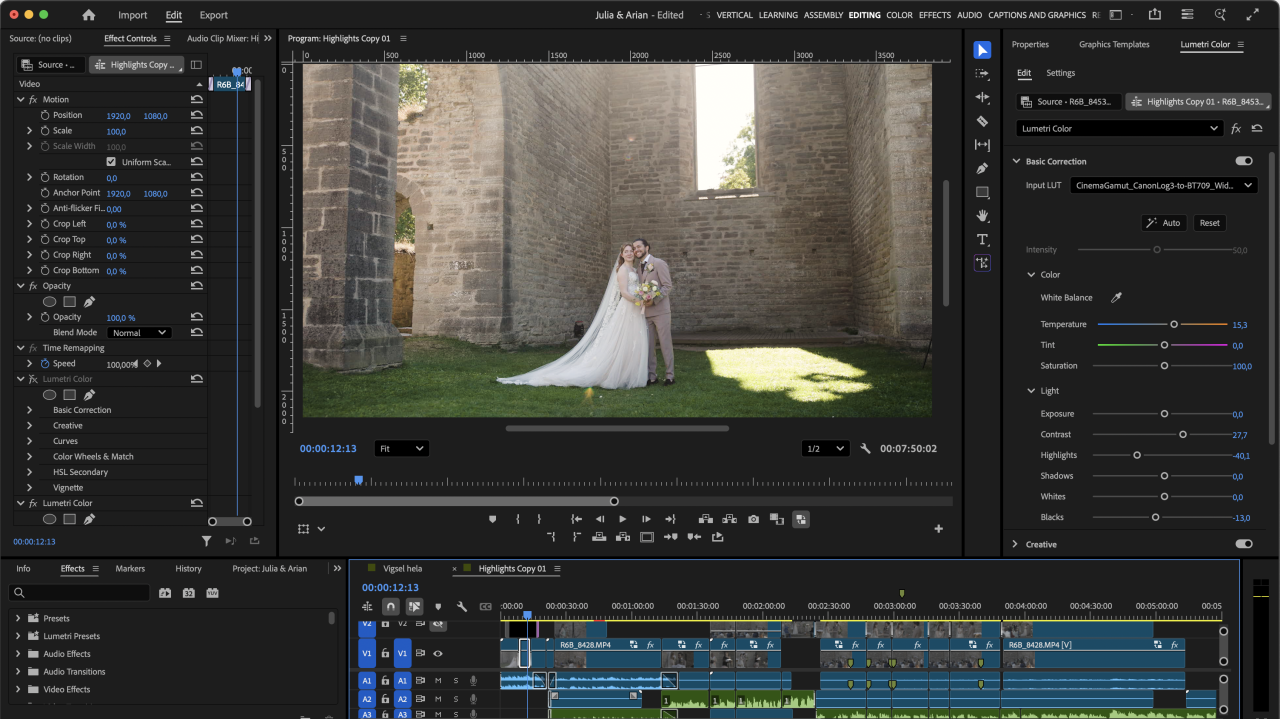Viewport: 1280px width, 719px height.
Task: Open the Blend Mode dropdown
Action: [139, 333]
